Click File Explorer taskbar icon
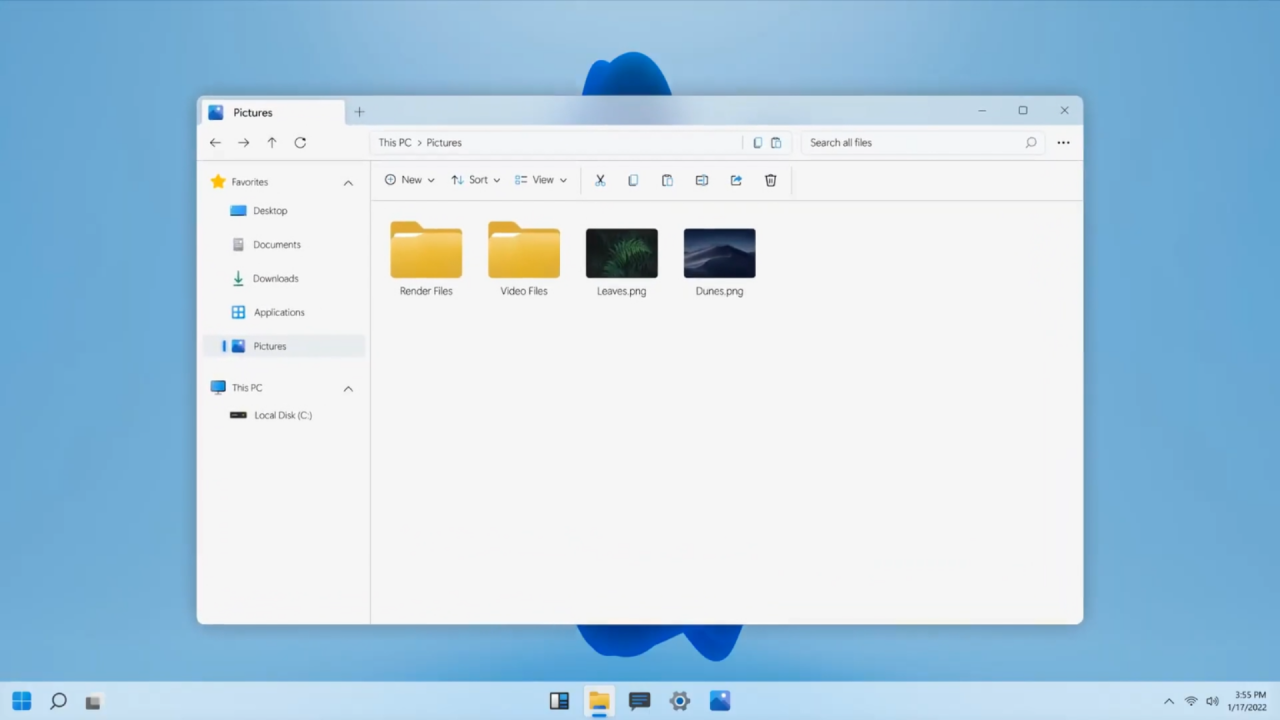Image resolution: width=1280 pixels, height=720 pixels. coord(599,701)
